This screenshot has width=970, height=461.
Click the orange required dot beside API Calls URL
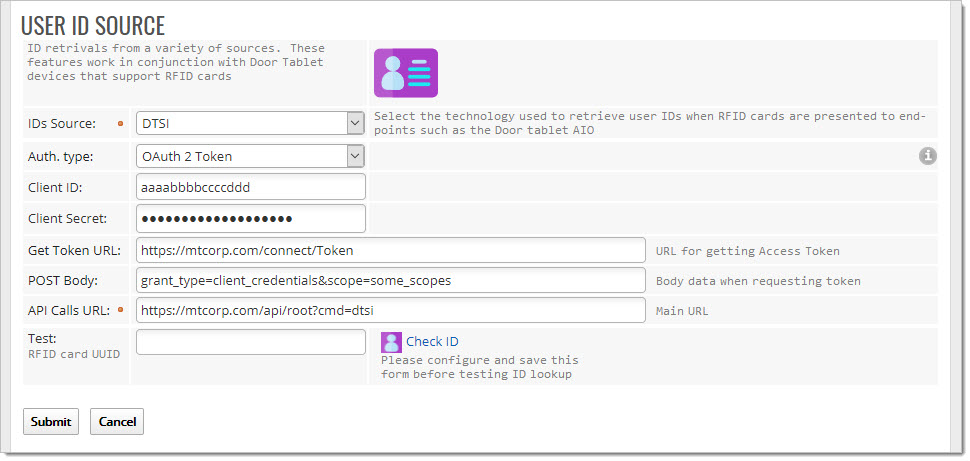pyautogui.click(x=121, y=310)
